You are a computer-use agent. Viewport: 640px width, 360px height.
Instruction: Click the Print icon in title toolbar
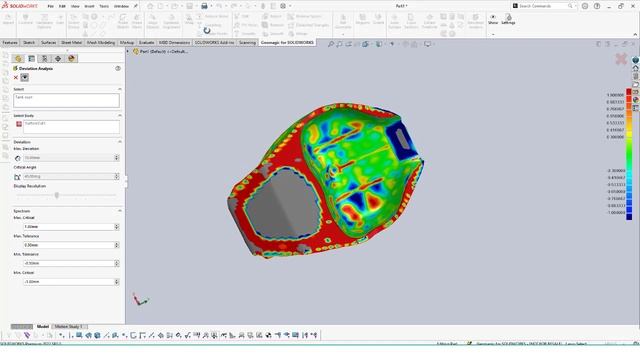204,6
